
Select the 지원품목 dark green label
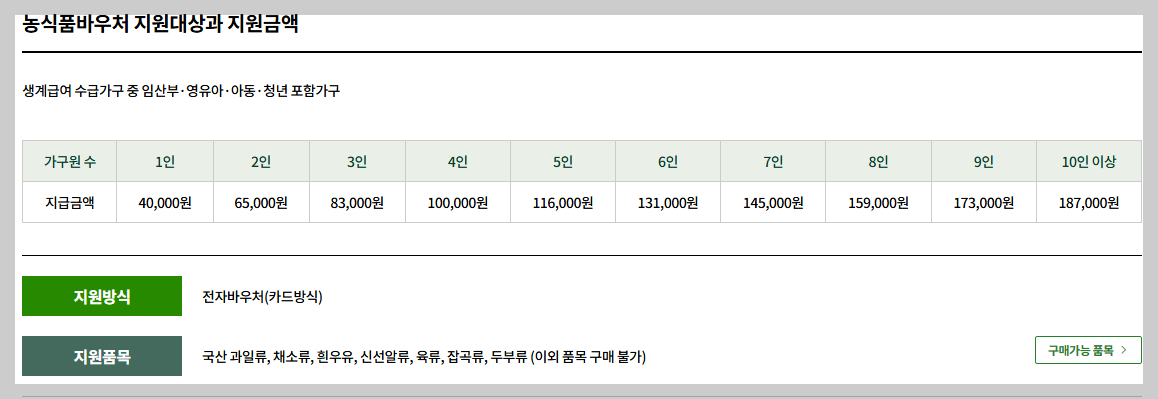pyautogui.click(x=102, y=356)
